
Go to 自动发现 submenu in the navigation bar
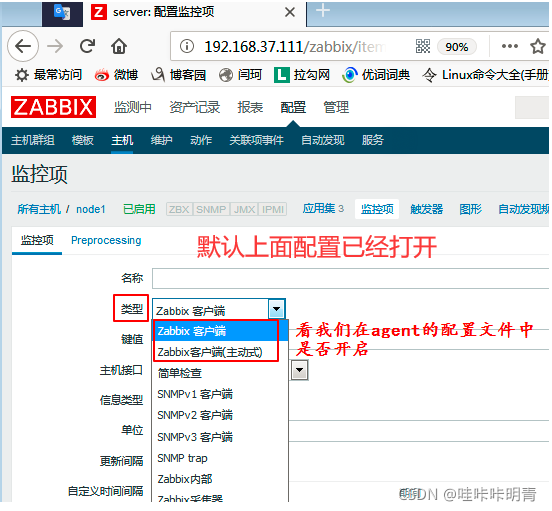[323, 140]
